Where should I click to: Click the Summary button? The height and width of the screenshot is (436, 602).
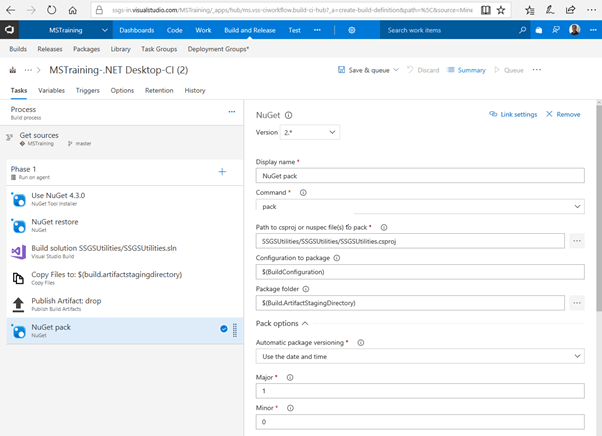click(x=466, y=70)
